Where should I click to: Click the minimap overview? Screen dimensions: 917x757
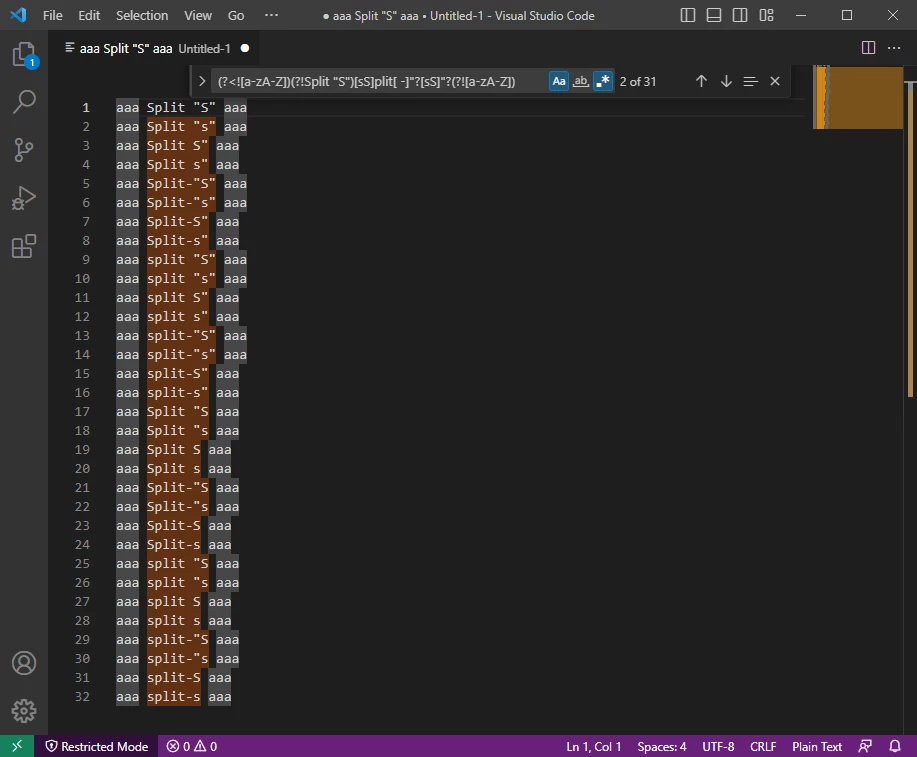point(858,97)
